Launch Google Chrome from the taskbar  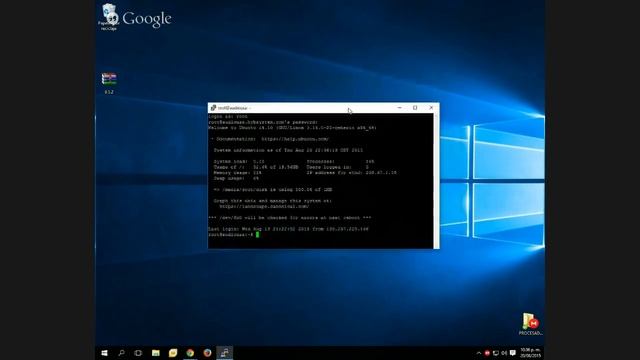190,353
